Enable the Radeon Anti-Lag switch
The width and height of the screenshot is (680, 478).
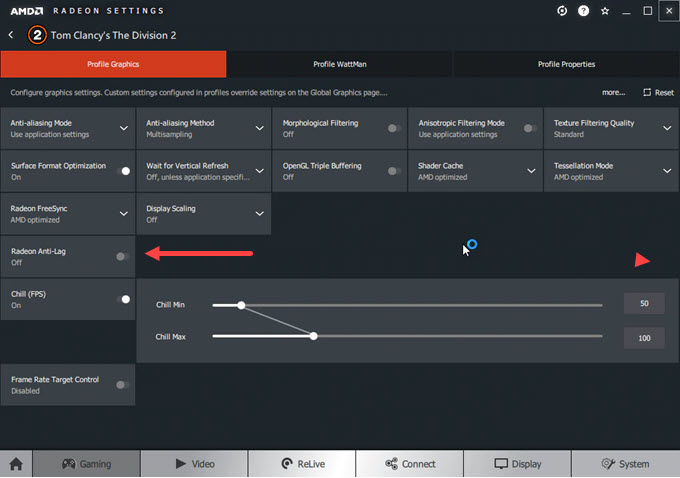[122, 256]
